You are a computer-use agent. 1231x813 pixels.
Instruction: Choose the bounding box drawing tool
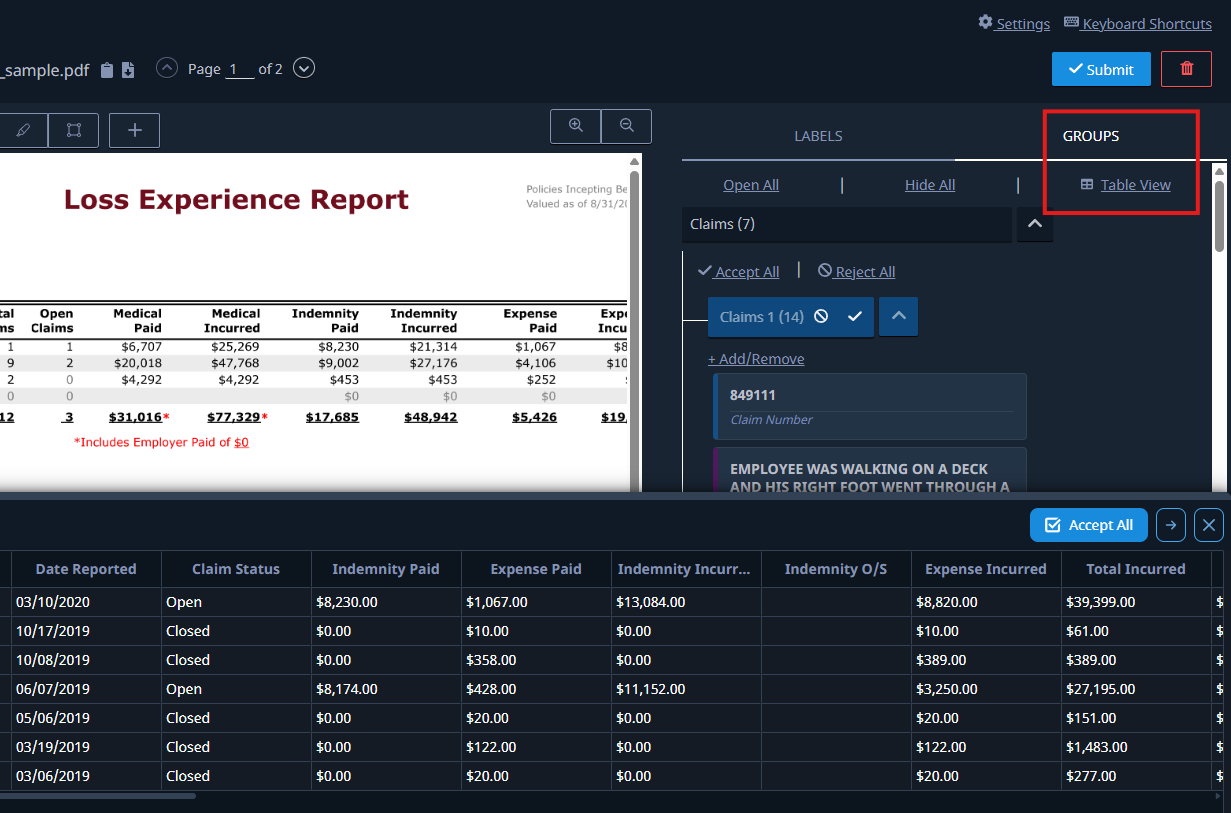[74, 130]
